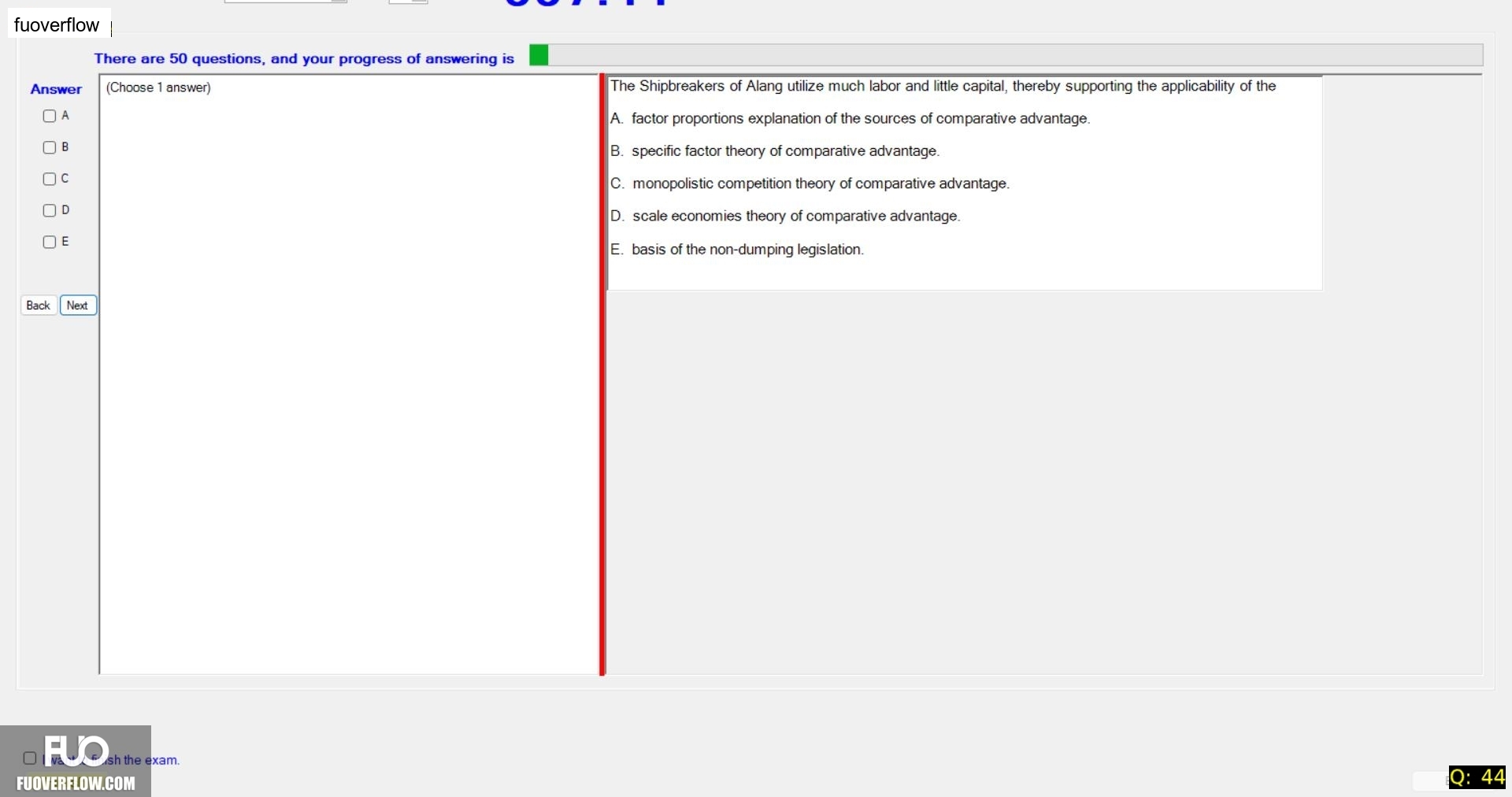
Task: Click option B specific factor theory text
Action: (x=775, y=150)
